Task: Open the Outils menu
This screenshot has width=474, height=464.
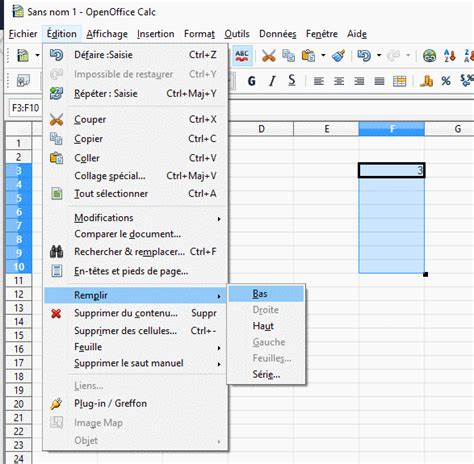Action: coord(237,34)
